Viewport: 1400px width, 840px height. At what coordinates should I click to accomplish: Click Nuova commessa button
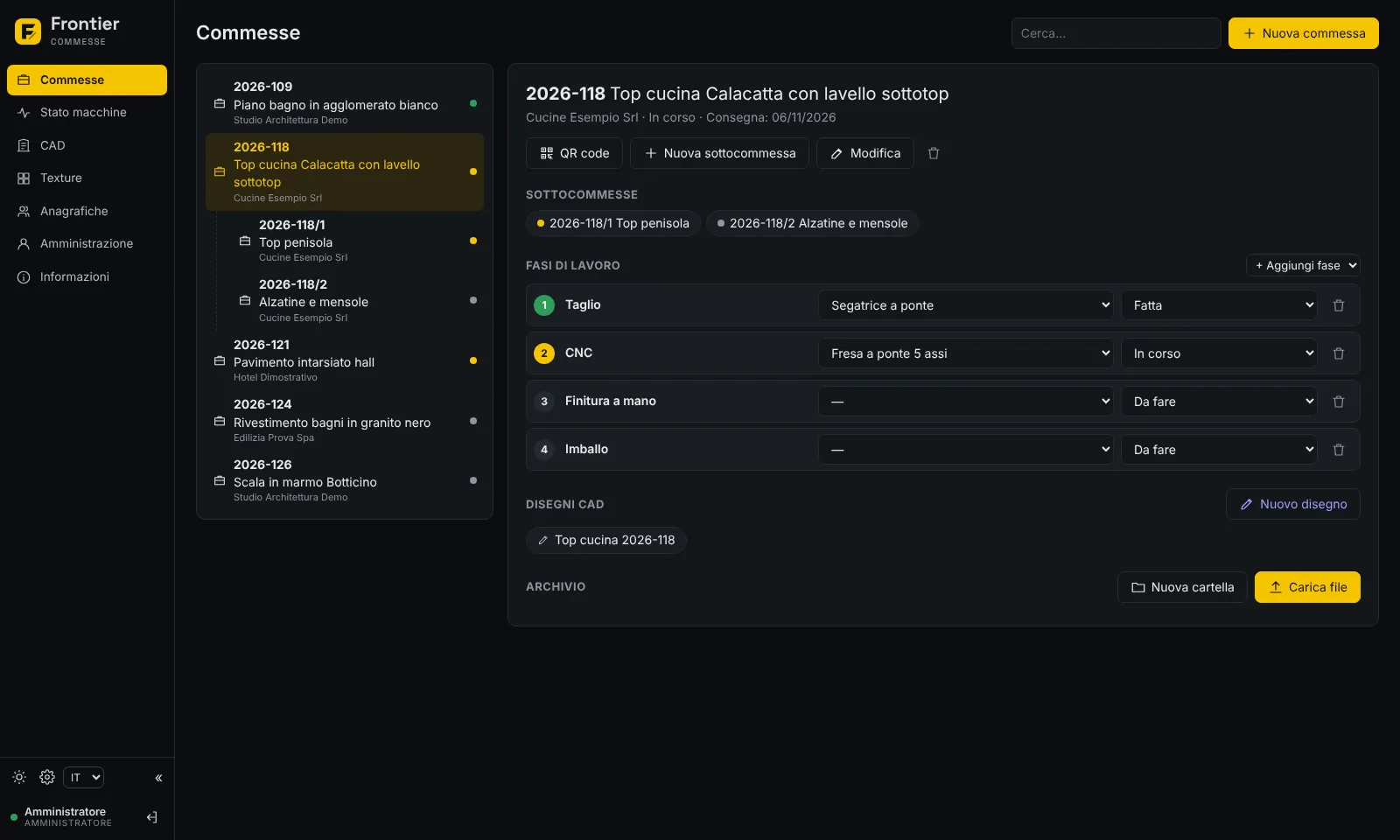pos(1303,33)
